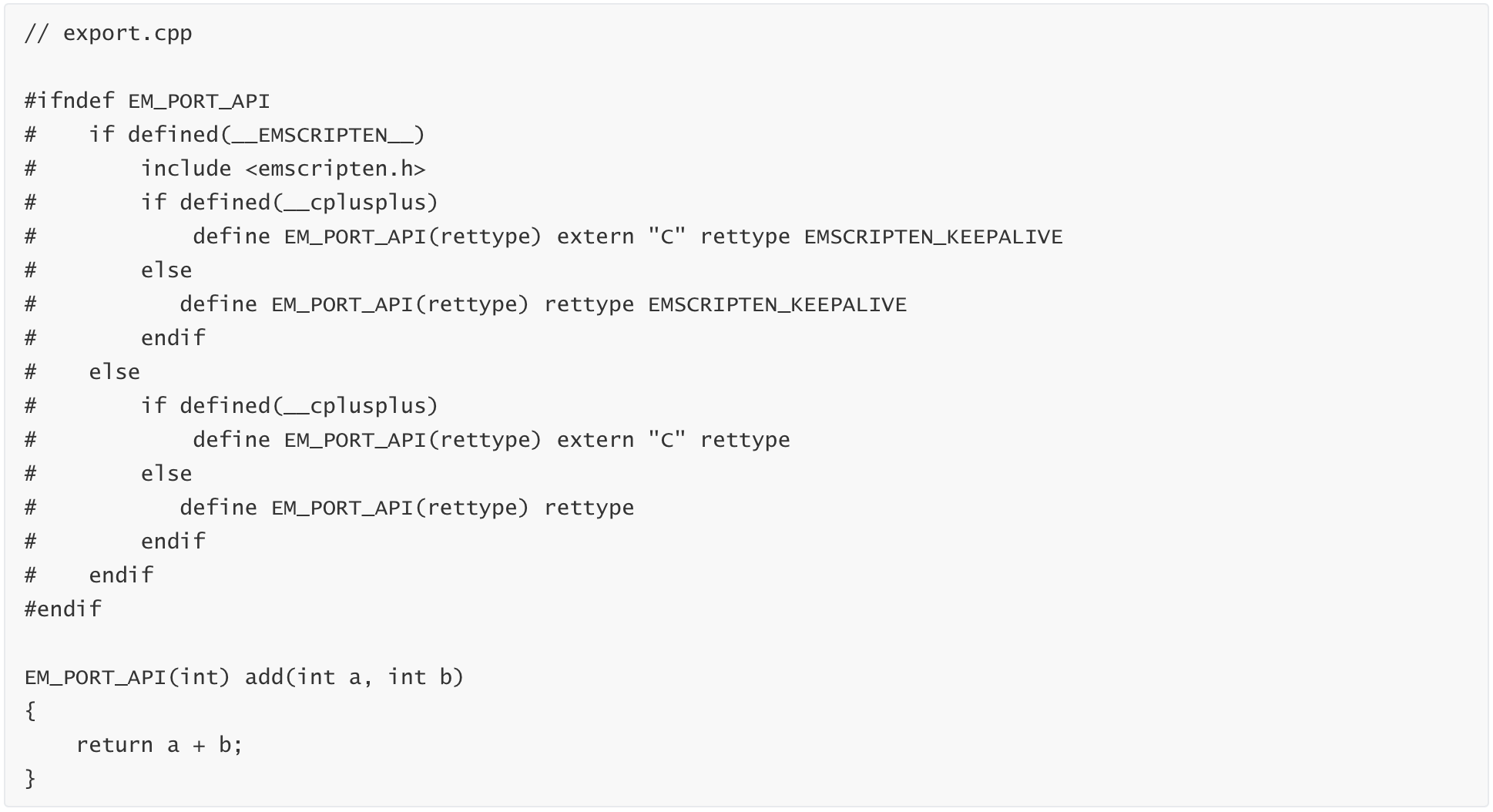This screenshot has width=1493, height=812.
Task: Click 'EMSCRIPTEN_KEEPALIVE' on the non-extern define line
Action: coord(777,304)
